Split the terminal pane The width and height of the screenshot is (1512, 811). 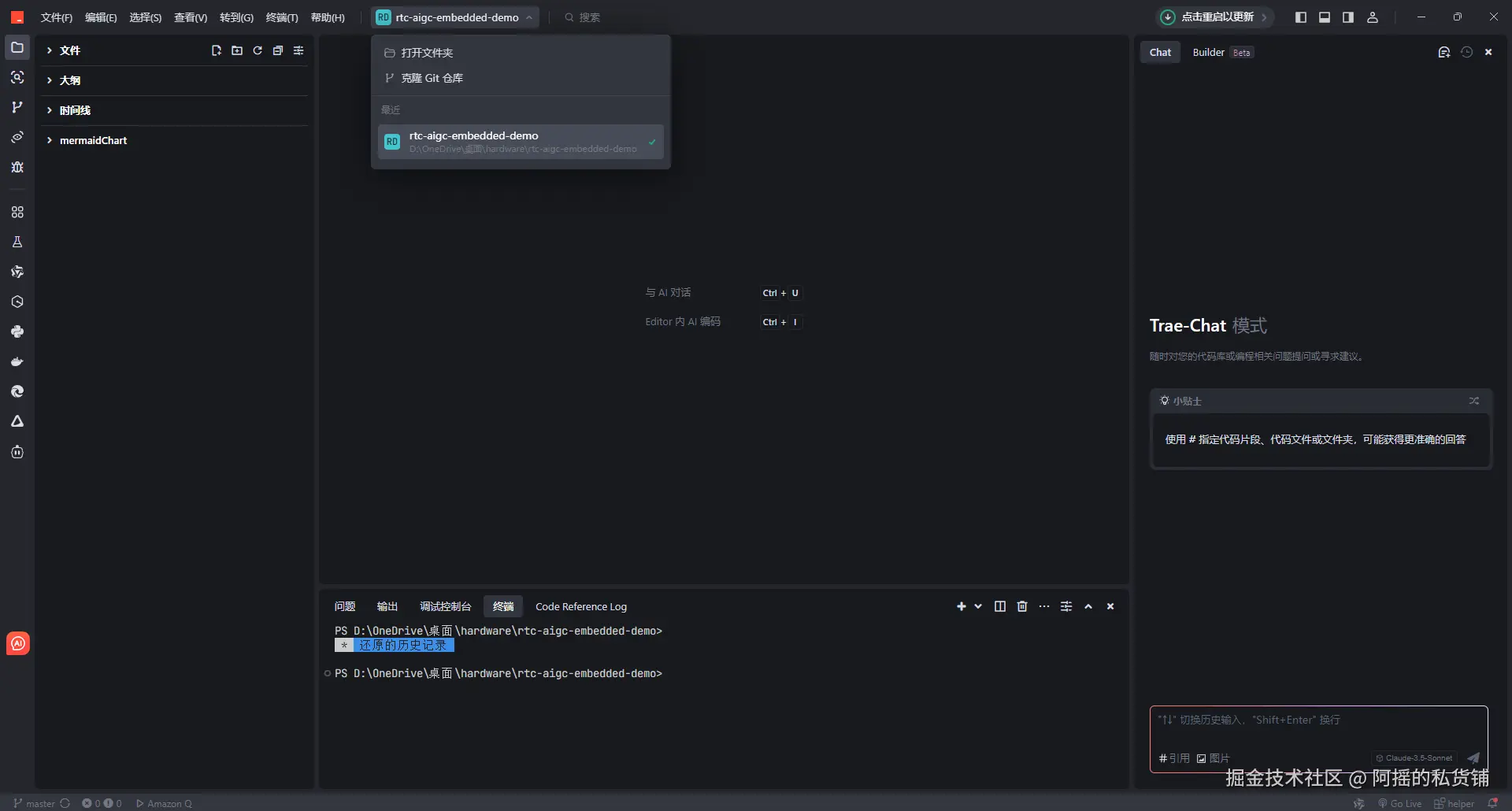click(1000, 606)
